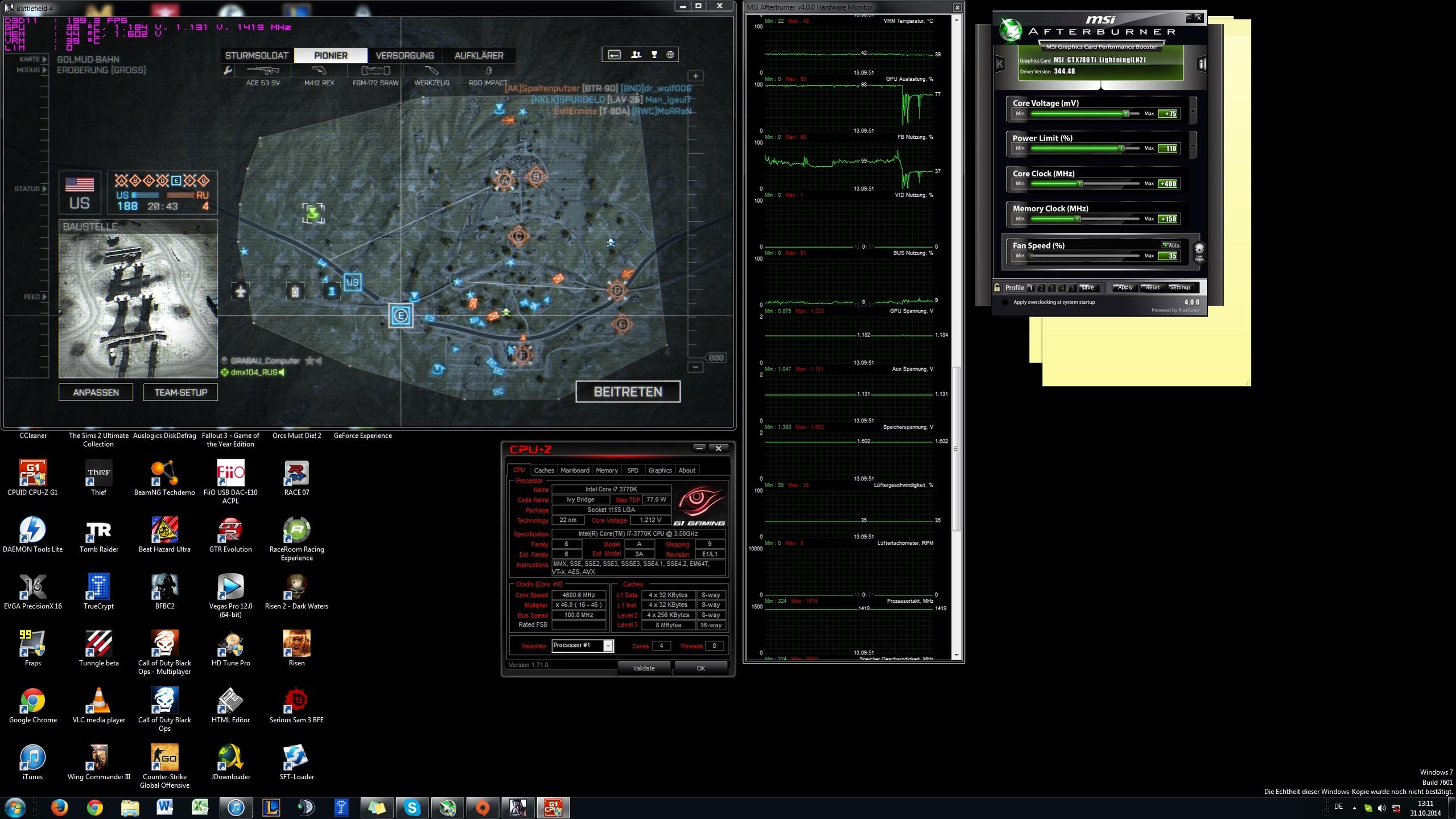Adjust the Core Clock slider handle

1079,184
